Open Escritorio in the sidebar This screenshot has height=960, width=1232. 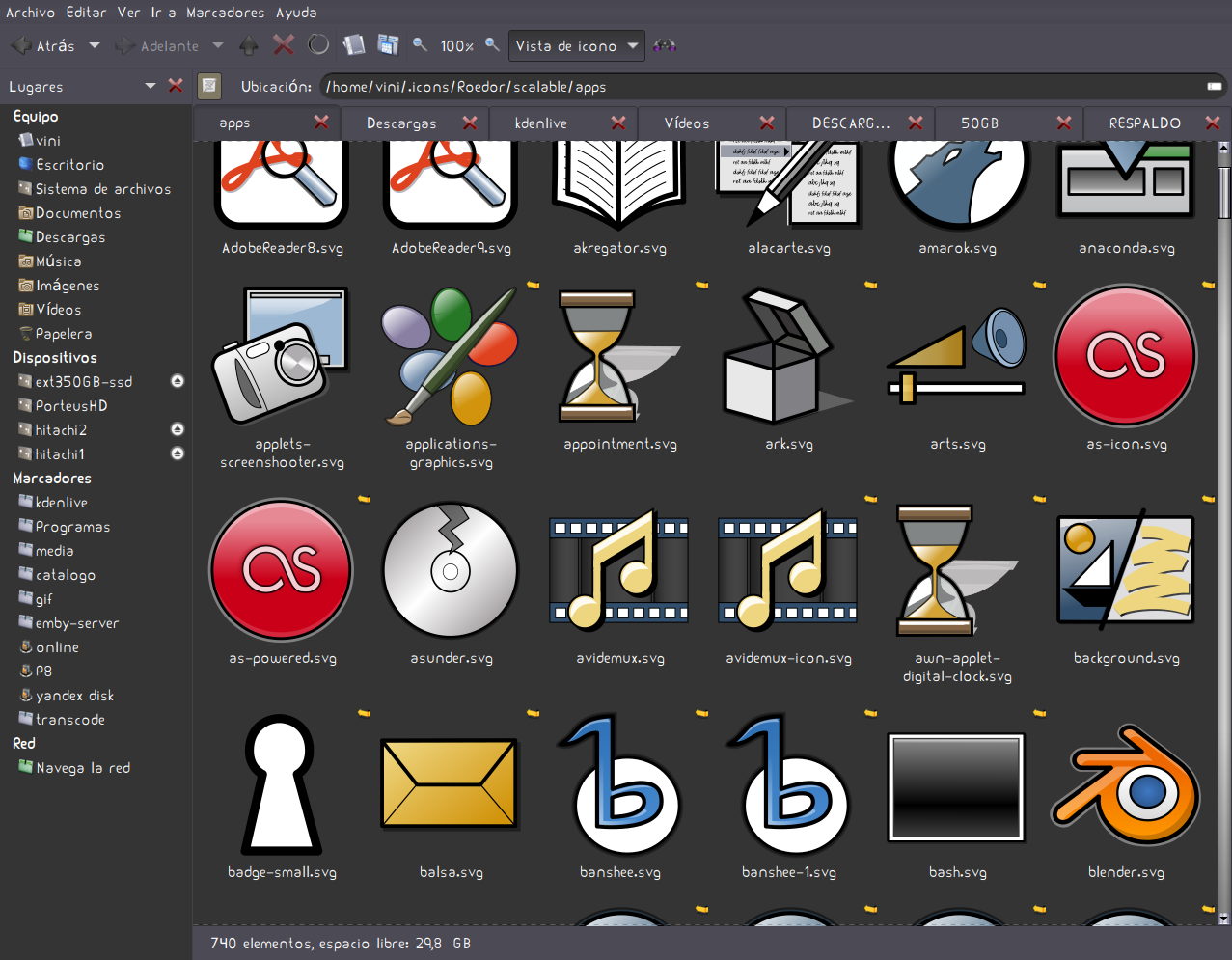69,165
